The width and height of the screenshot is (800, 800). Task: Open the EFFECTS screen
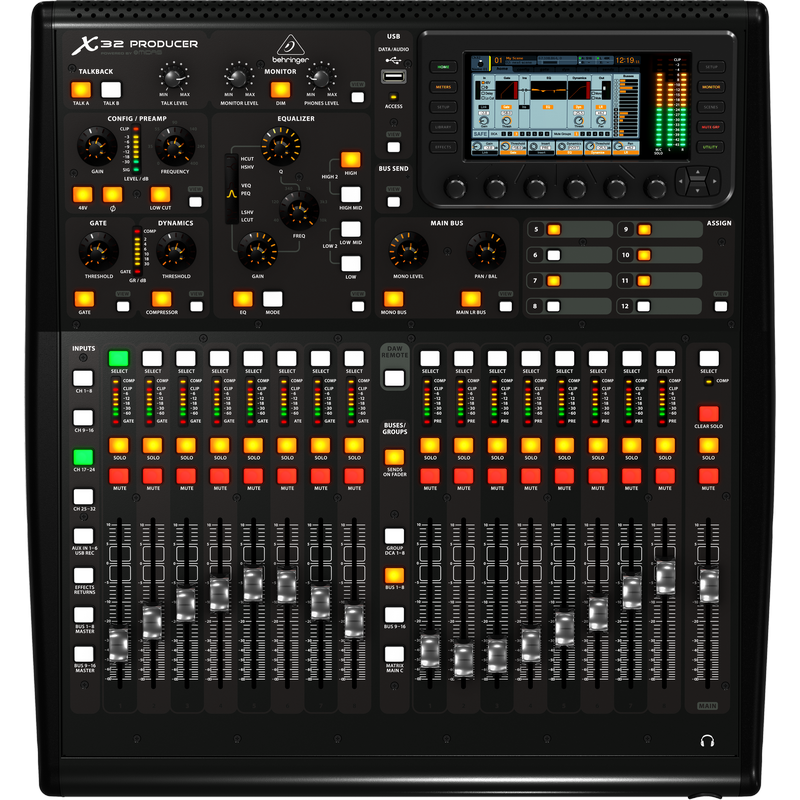pos(443,147)
